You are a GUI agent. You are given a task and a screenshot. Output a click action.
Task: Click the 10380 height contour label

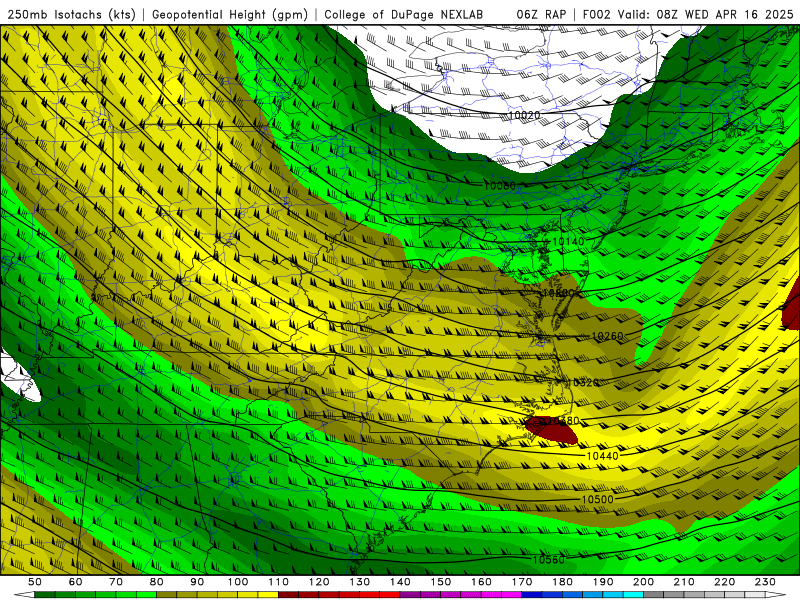coord(563,421)
